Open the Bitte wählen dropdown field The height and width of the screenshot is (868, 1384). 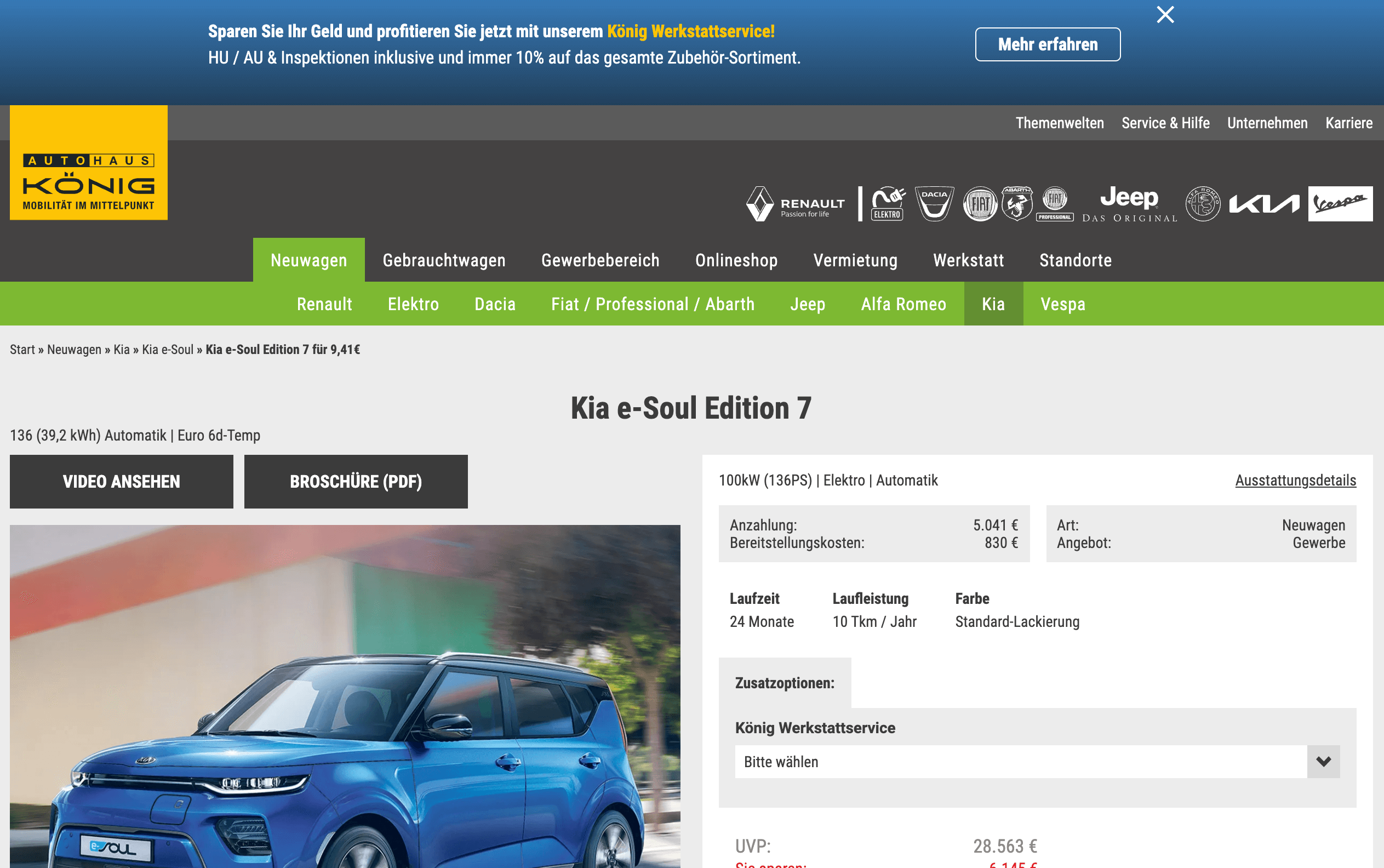tap(1037, 761)
